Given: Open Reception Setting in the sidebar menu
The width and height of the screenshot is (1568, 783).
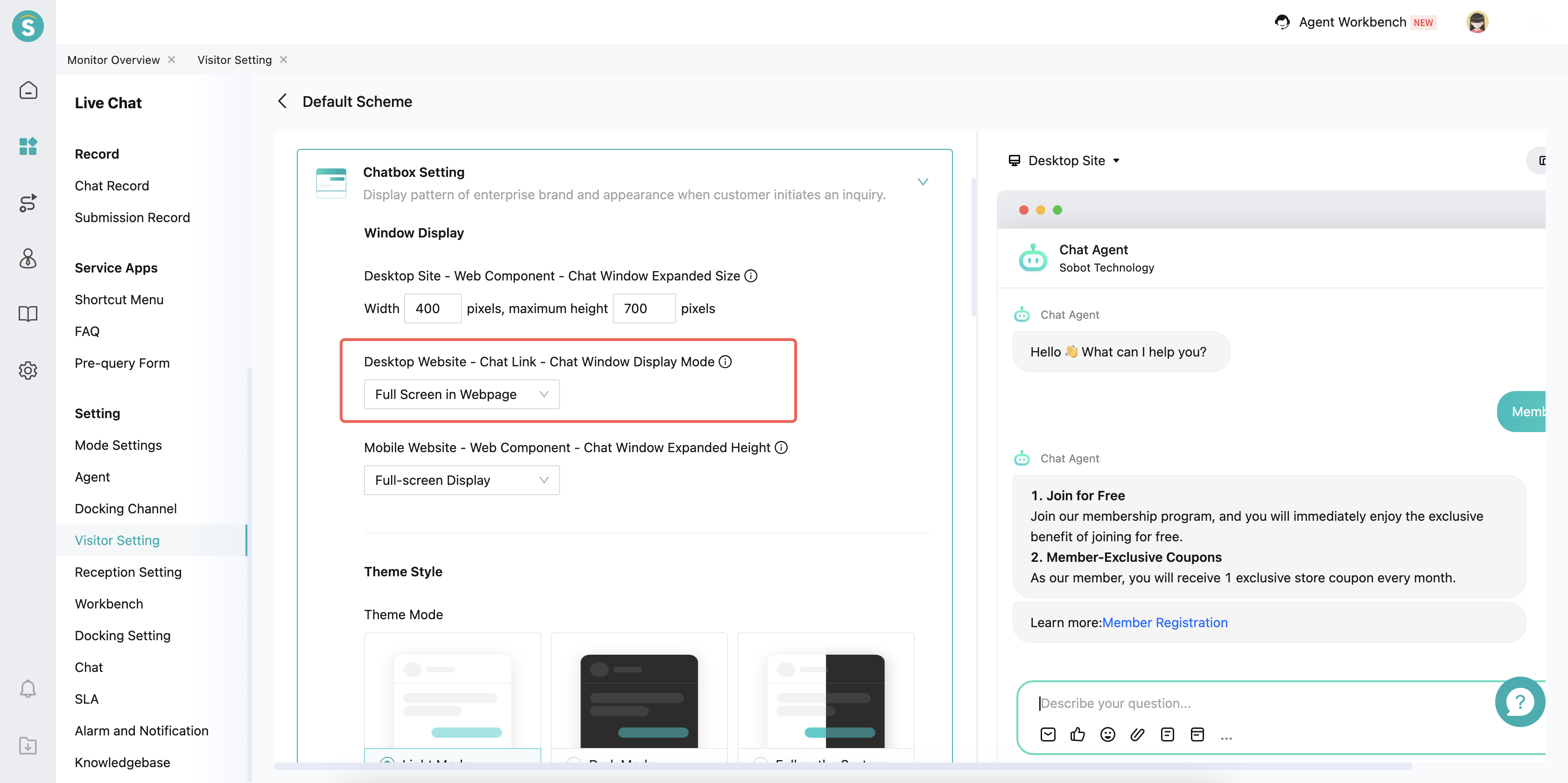Looking at the screenshot, I should point(128,572).
